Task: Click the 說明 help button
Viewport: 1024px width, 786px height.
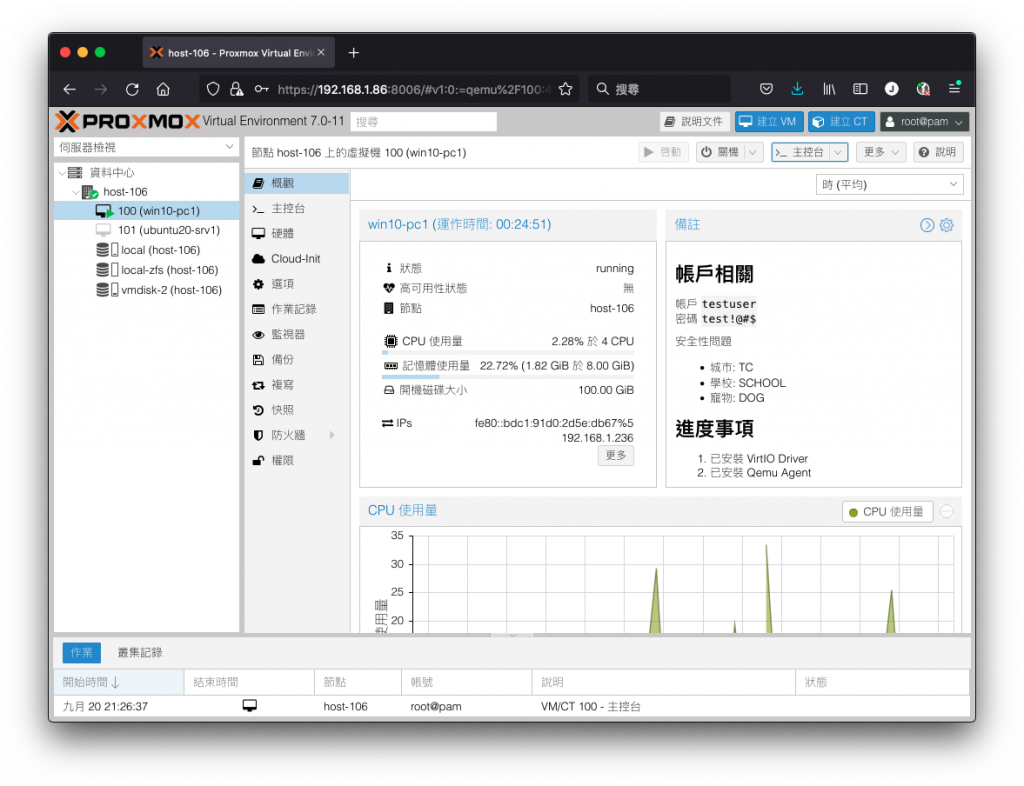Action: [x=938, y=152]
